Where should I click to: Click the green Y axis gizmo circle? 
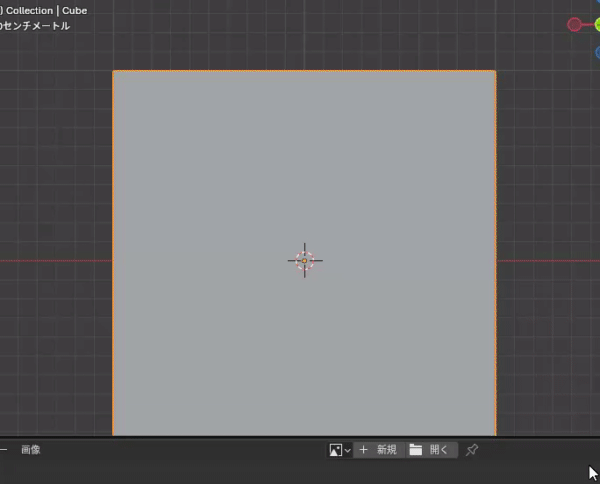[x=596, y=24]
